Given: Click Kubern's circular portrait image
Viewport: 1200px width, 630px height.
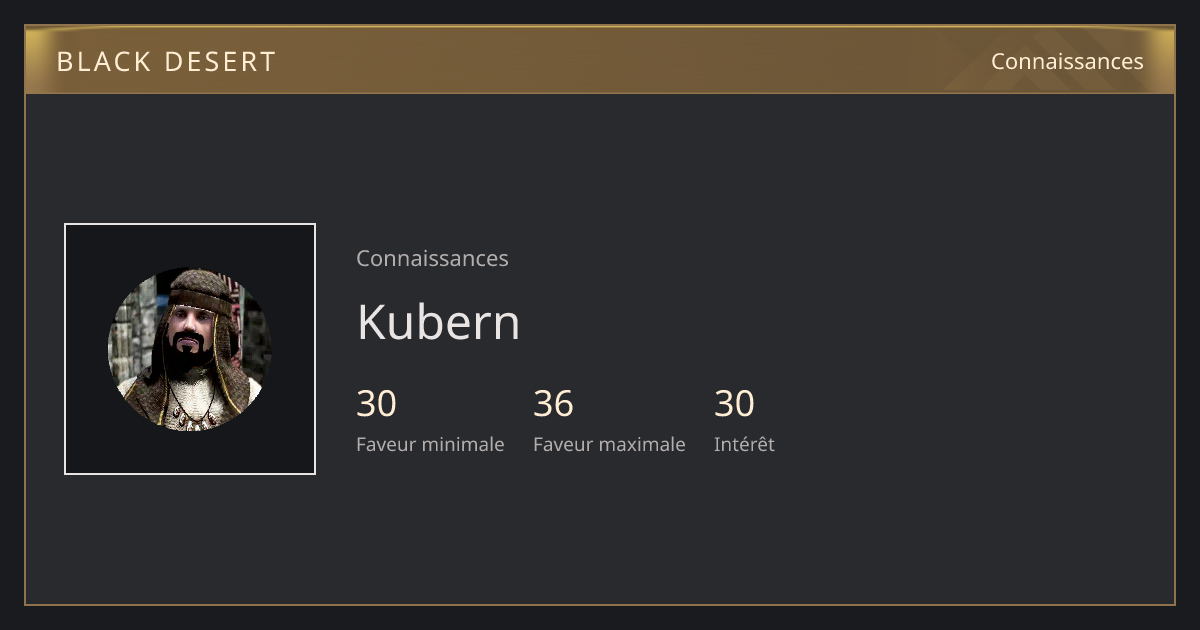Looking at the screenshot, I should click(x=190, y=349).
